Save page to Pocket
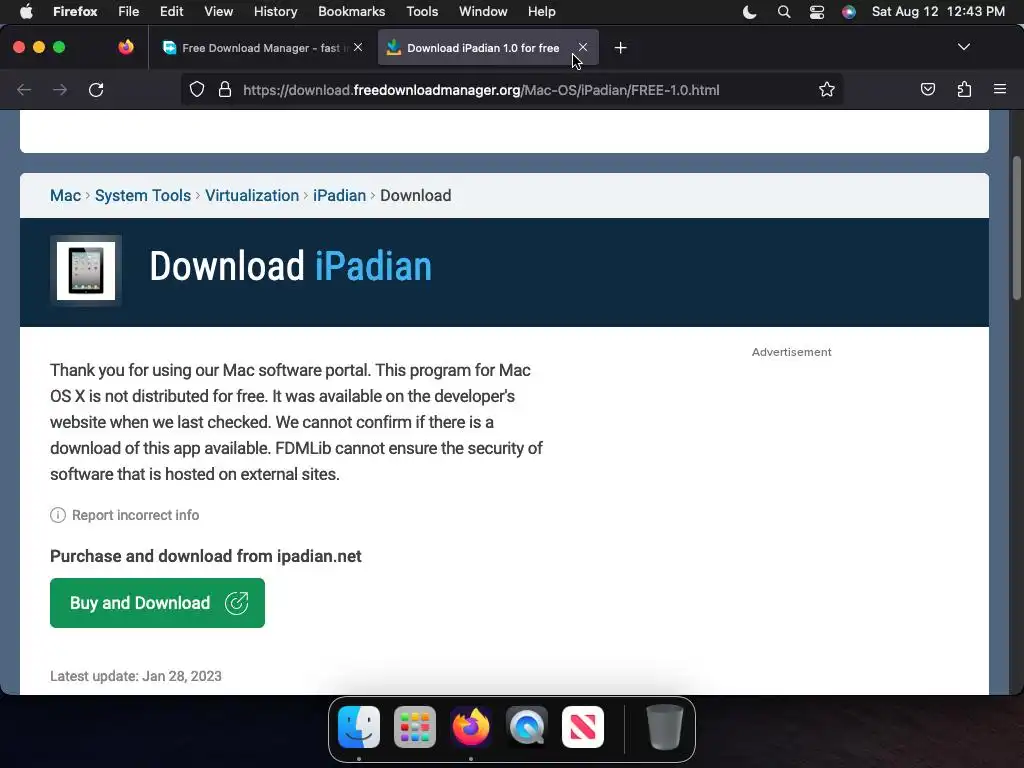 tap(928, 89)
